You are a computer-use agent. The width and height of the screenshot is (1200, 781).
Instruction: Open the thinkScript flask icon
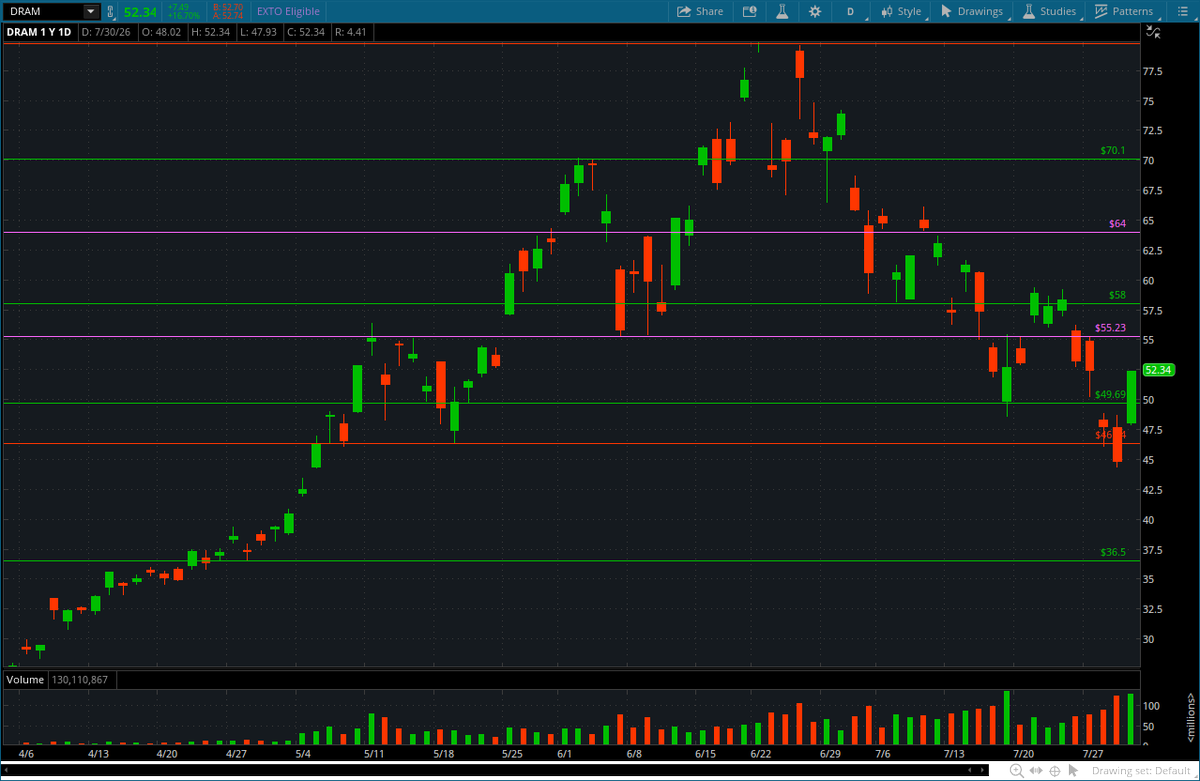pos(783,11)
